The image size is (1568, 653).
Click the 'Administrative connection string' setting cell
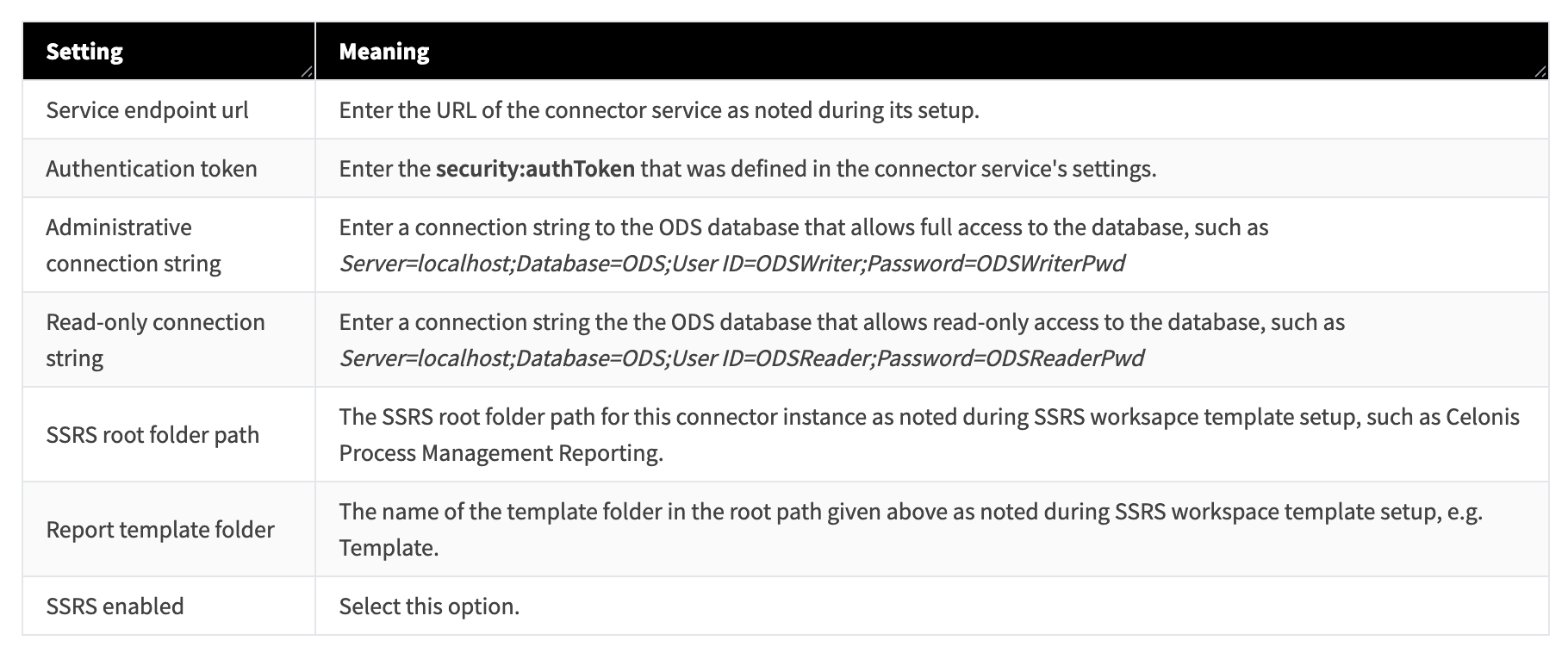click(x=134, y=245)
